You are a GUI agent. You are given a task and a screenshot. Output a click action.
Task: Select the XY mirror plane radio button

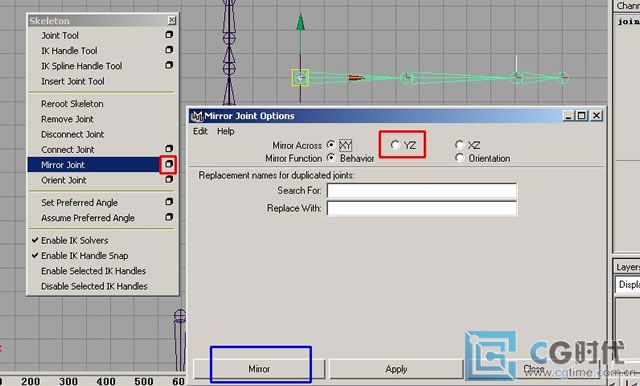click(x=331, y=145)
